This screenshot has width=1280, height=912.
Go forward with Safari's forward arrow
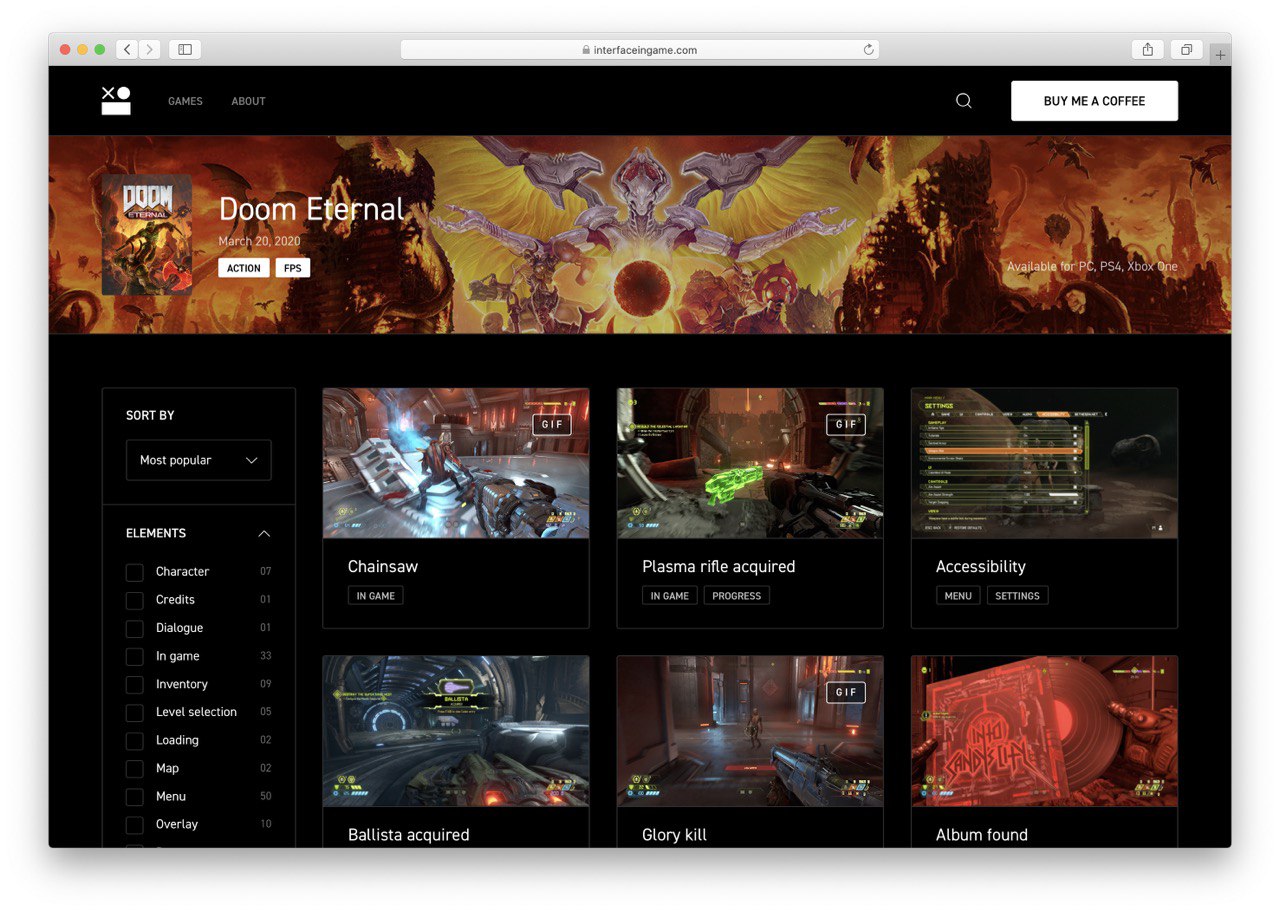click(150, 49)
